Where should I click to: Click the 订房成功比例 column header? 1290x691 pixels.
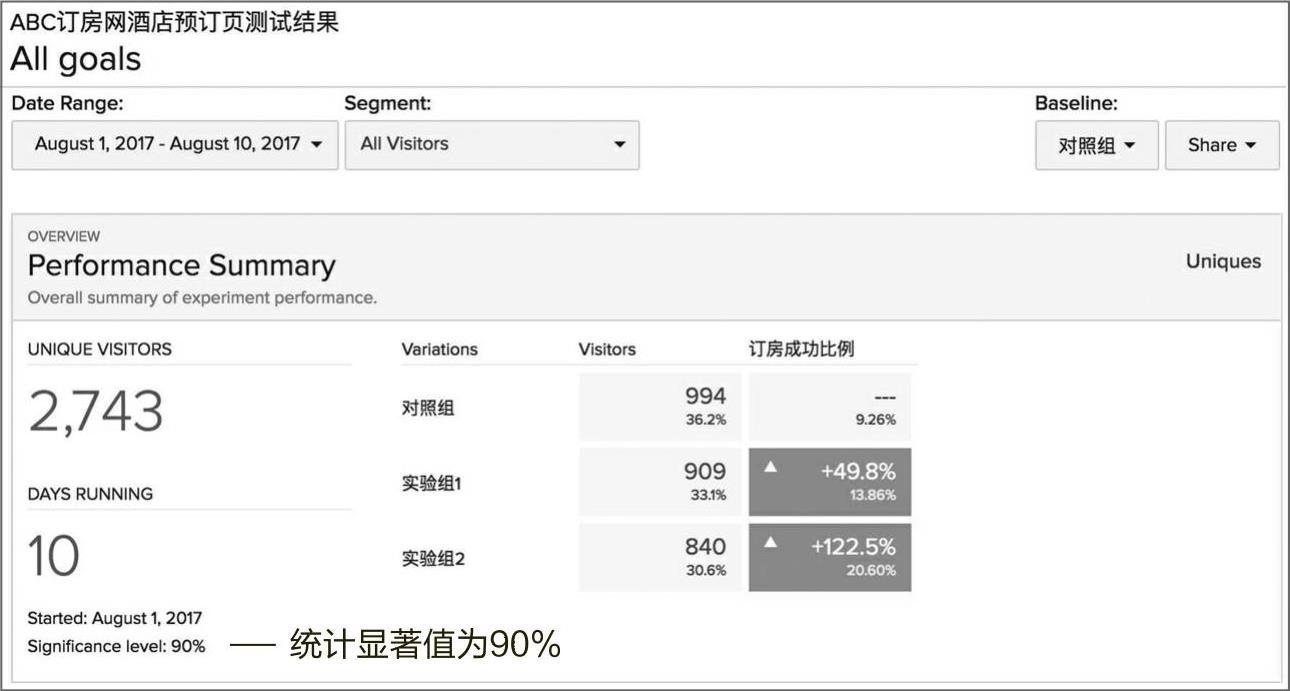pos(801,349)
